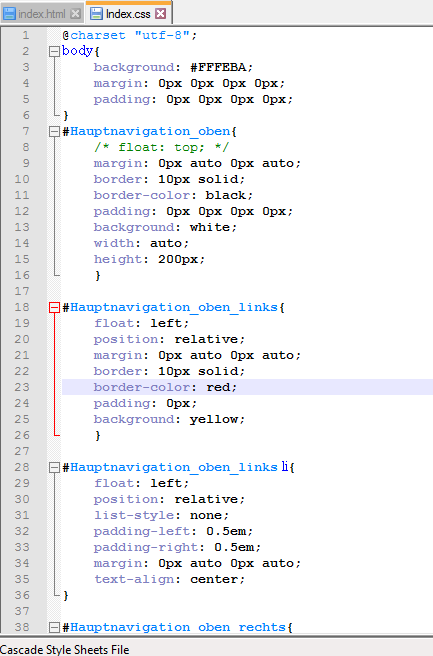Screen dimensions: 433x656
Task: Click the save icon on Index.css tab
Action: tap(97, 14)
